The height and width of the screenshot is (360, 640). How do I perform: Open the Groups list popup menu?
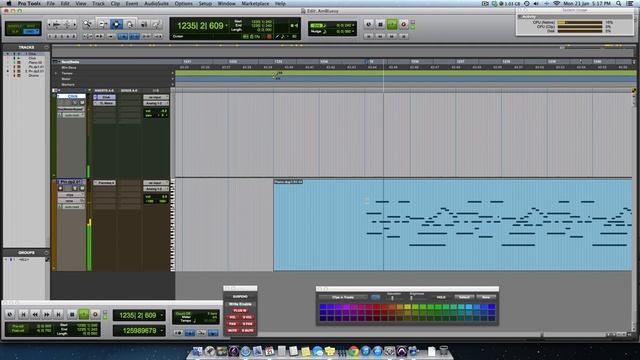46,253
